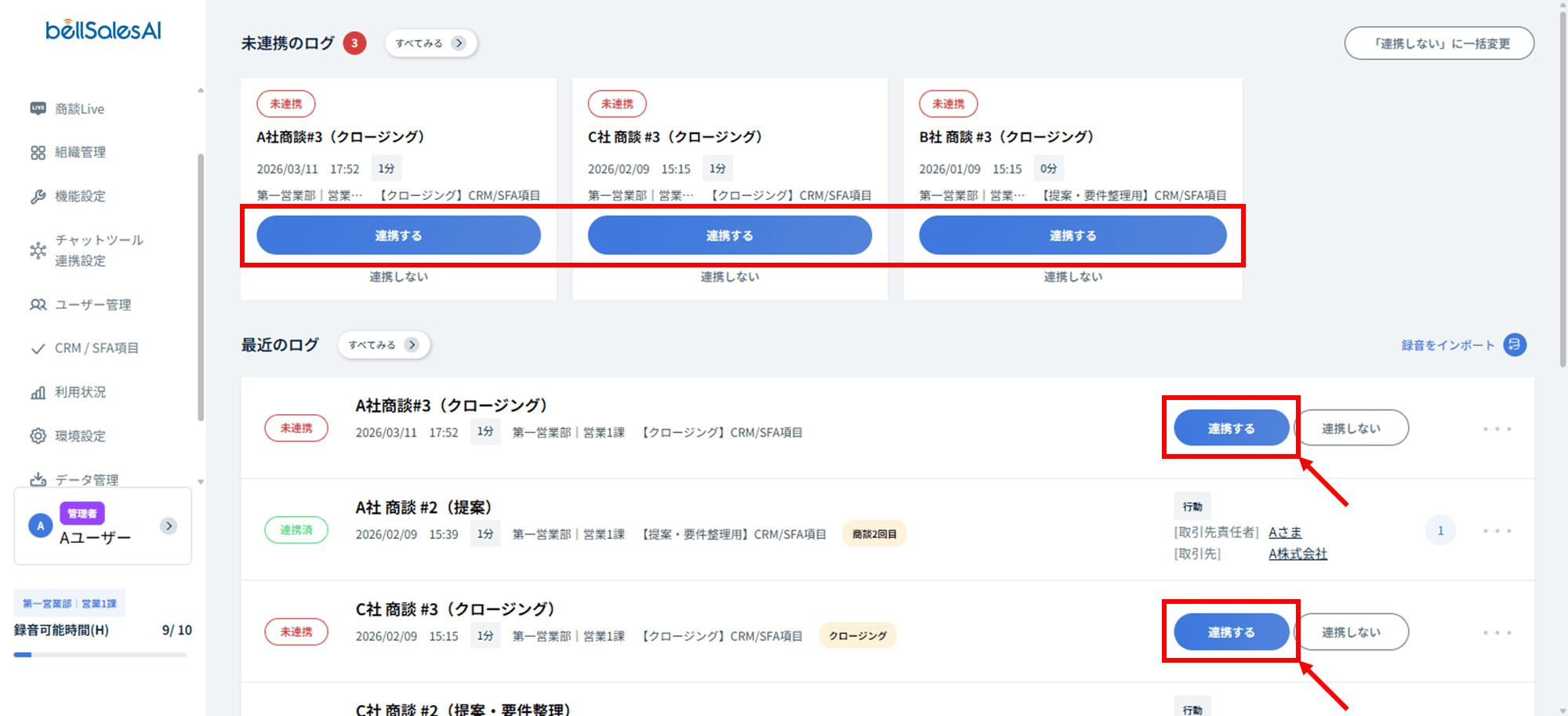Click the 利用状況 bar chart icon
This screenshot has height=716, width=1568.
tap(38, 392)
